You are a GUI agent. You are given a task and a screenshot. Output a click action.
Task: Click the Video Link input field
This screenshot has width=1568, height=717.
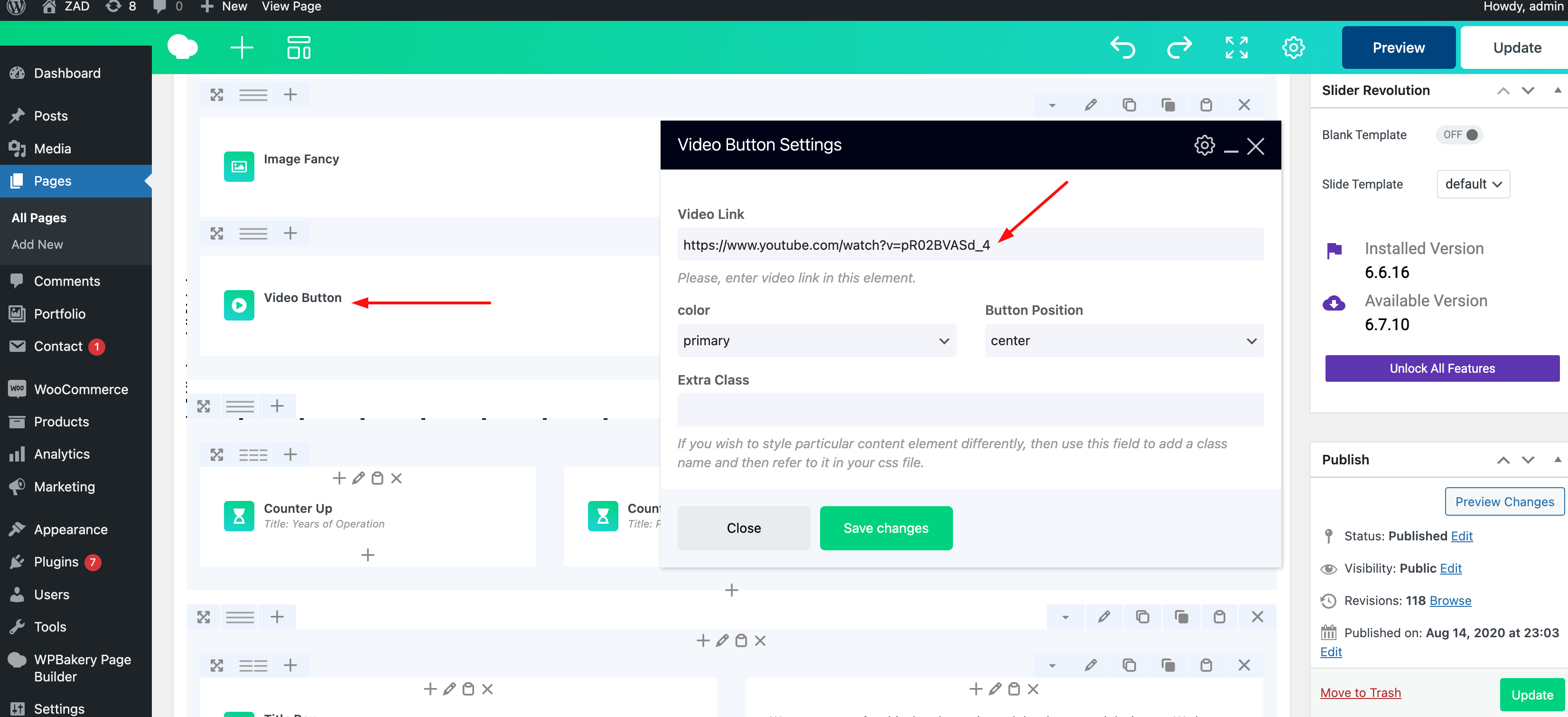pyautogui.click(x=970, y=244)
